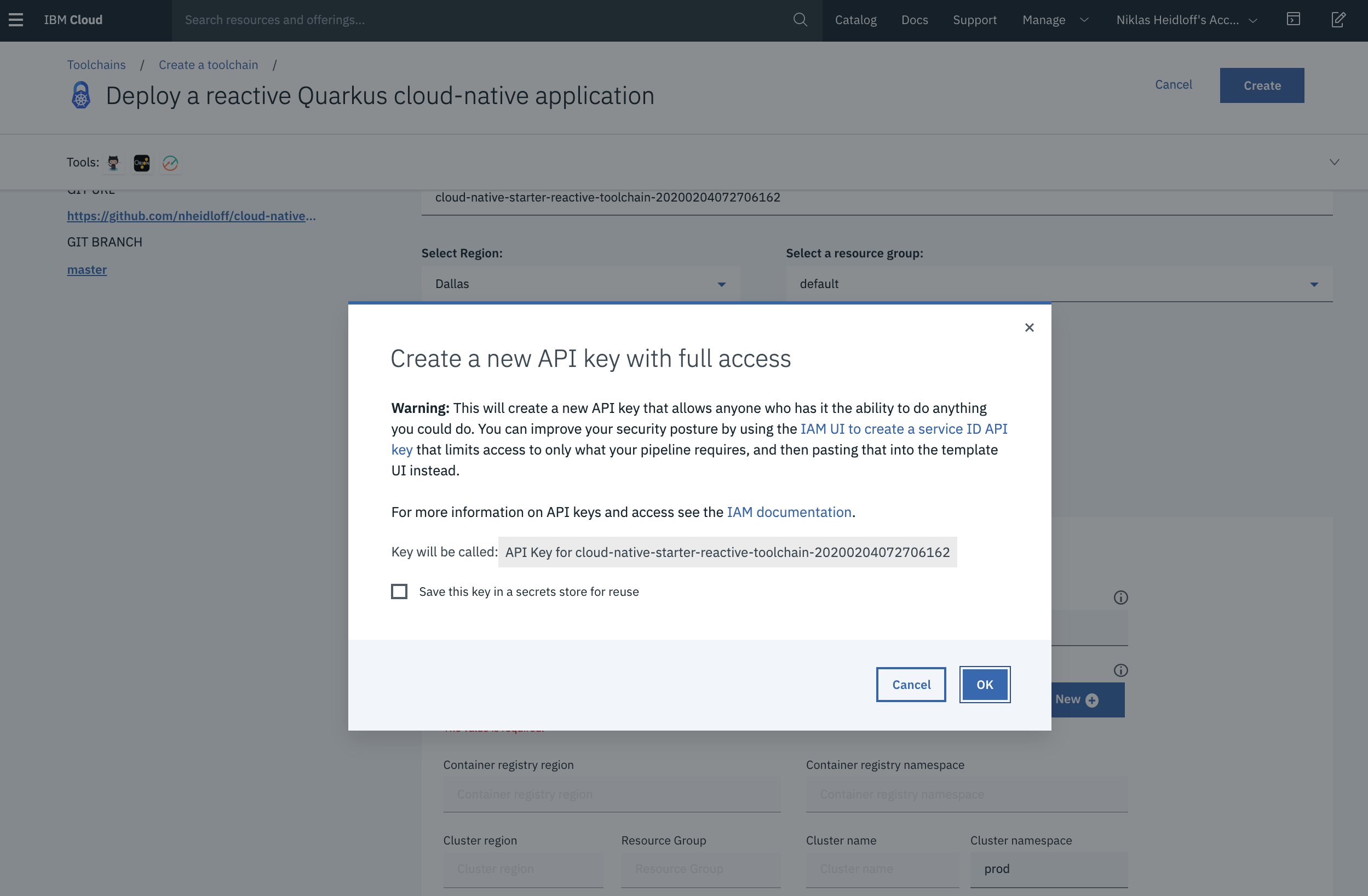Image resolution: width=1368 pixels, height=896 pixels.
Task: Click the Orion Web IDE tool icon
Action: tap(141, 163)
